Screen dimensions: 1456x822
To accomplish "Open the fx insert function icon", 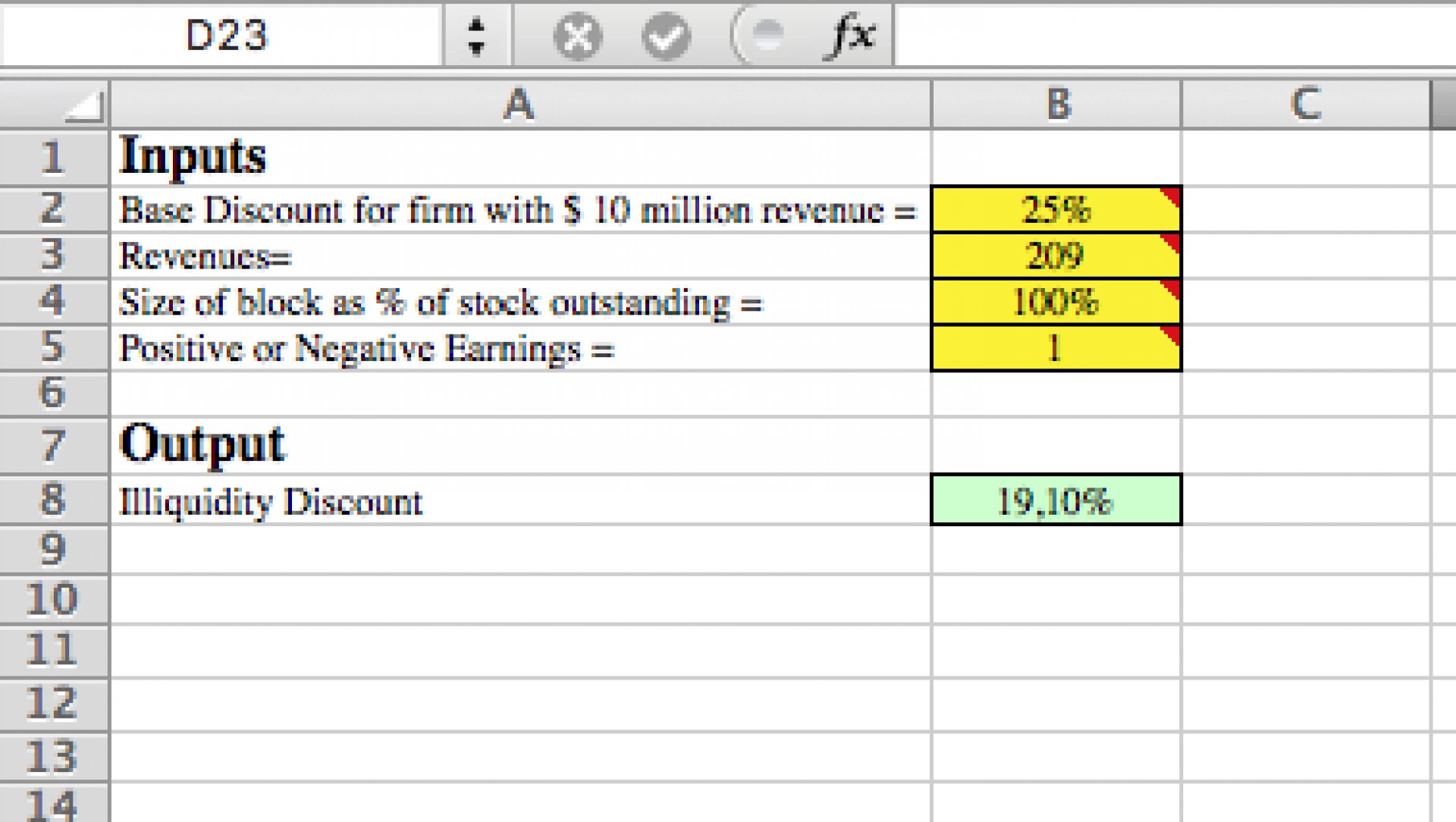I will point(851,36).
